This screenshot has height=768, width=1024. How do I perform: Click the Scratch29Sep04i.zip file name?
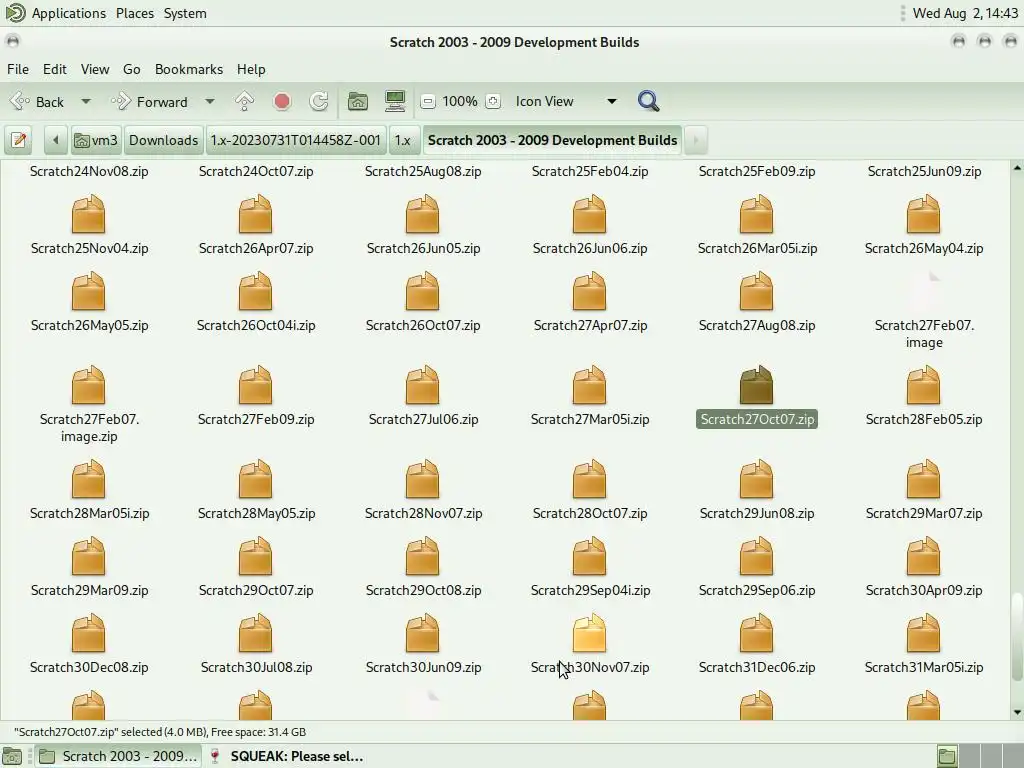pos(590,590)
